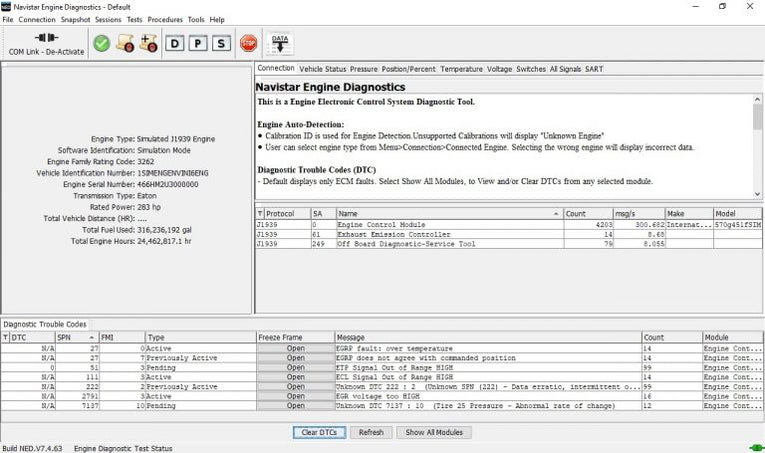Open the Connection menu
This screenshot has height=453, width=765.
37,20
